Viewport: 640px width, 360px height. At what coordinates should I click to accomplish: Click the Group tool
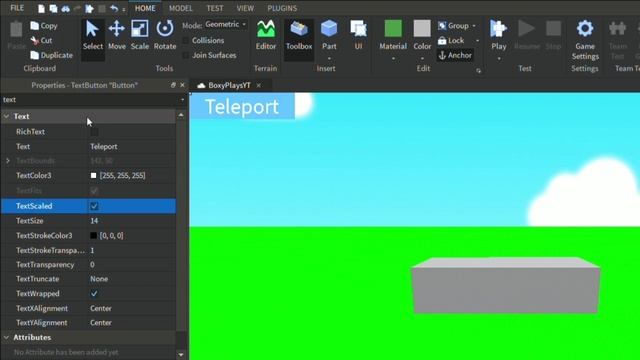coord(453,26)
